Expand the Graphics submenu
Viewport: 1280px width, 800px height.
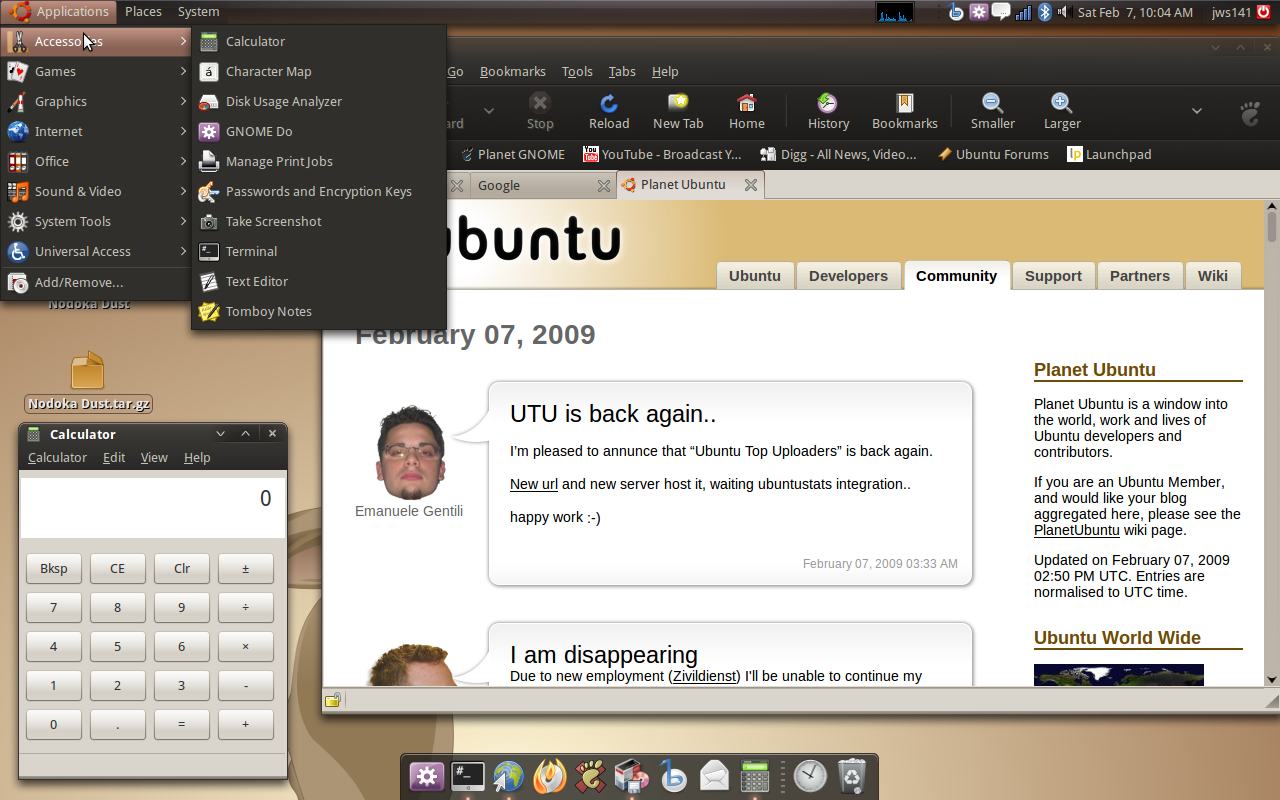click(95, 101)
